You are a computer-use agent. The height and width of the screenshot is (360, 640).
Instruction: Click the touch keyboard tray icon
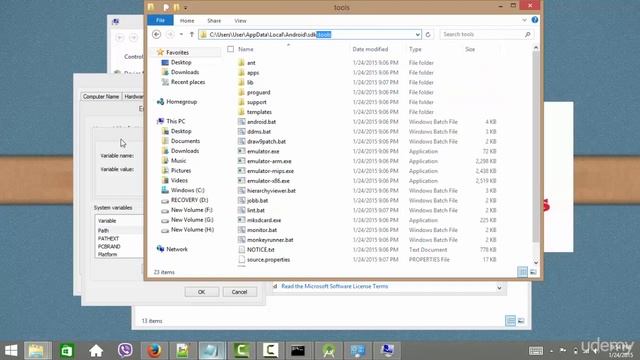tap(536, 351)
